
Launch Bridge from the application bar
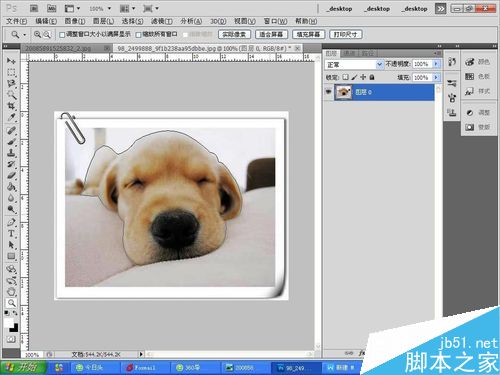pos(34,8)
